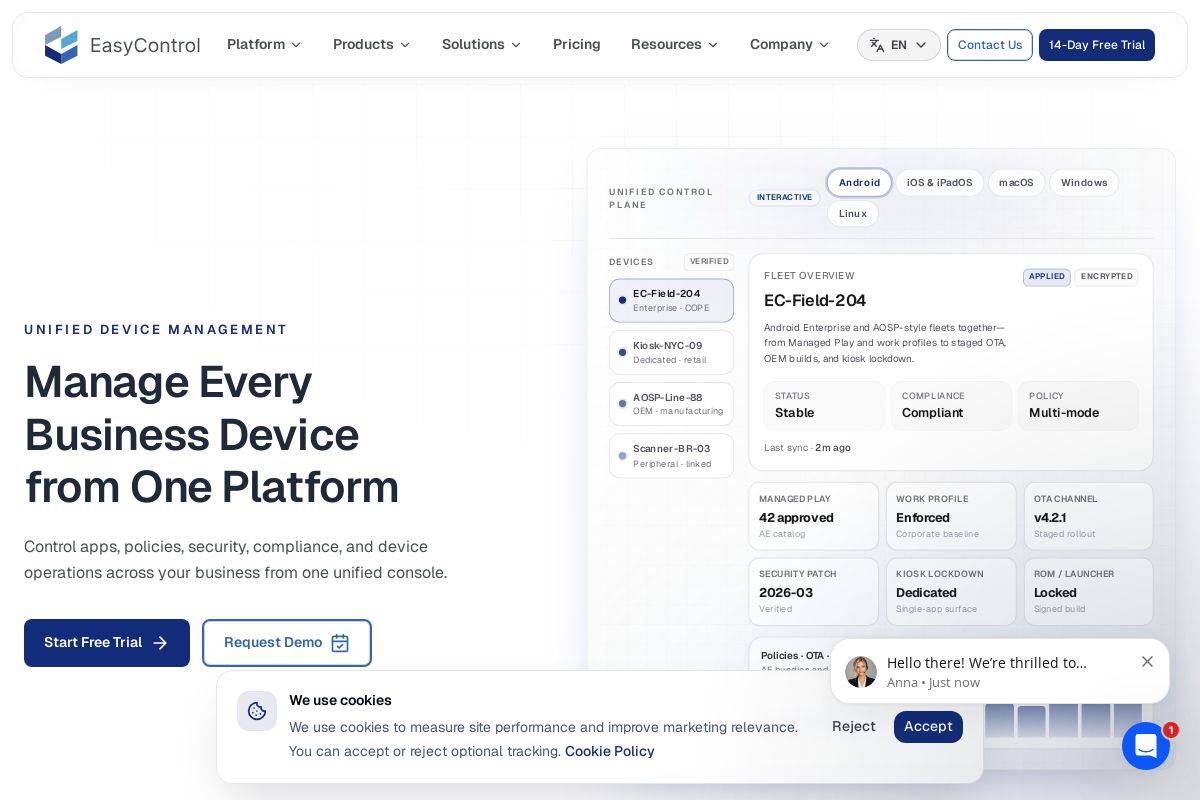
Task: Click the EC-Field-204 fleet heading
Action: tap(815, 301)
